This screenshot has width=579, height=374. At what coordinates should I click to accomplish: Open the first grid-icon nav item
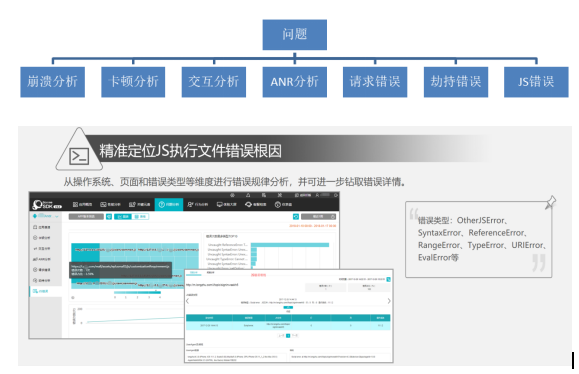(82, 204)
